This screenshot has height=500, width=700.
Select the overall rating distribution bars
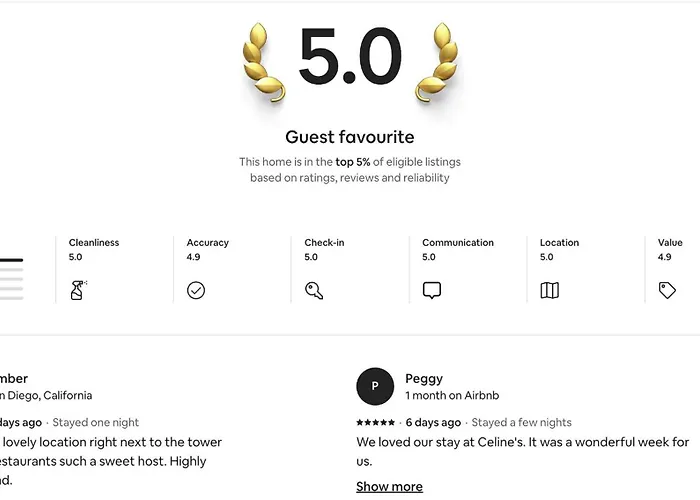[12, 279]
